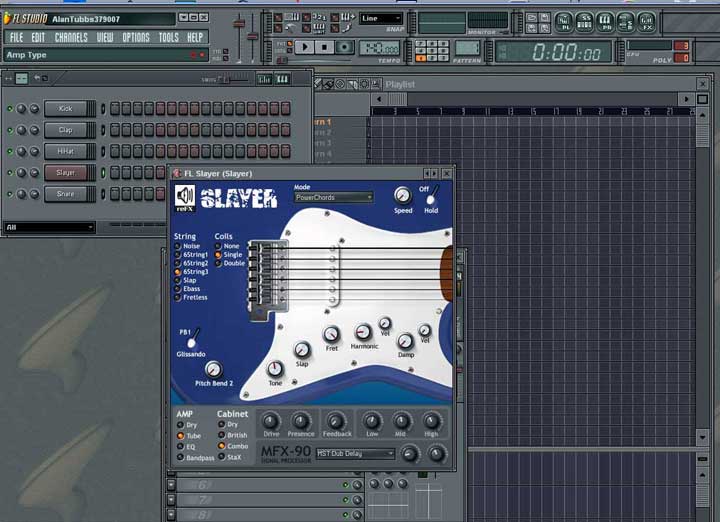Open the All channel filter dropdown
This screenshot has height=522, width=720.
coord(49,227)
